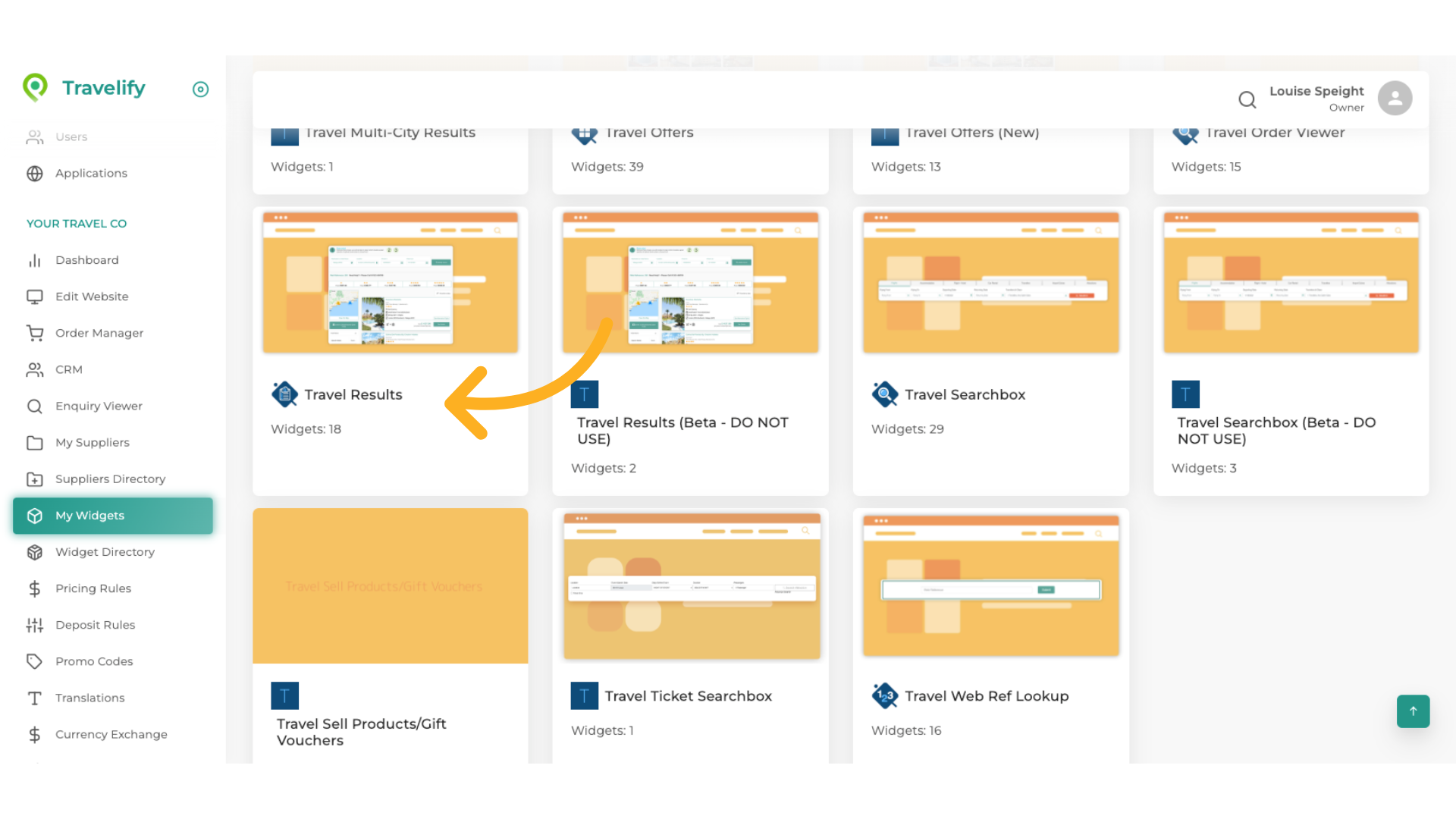Viewport: 1456px width, 819px height.
Task: Click the scroll-to-top arrow button
Action: coord(1413,711)
